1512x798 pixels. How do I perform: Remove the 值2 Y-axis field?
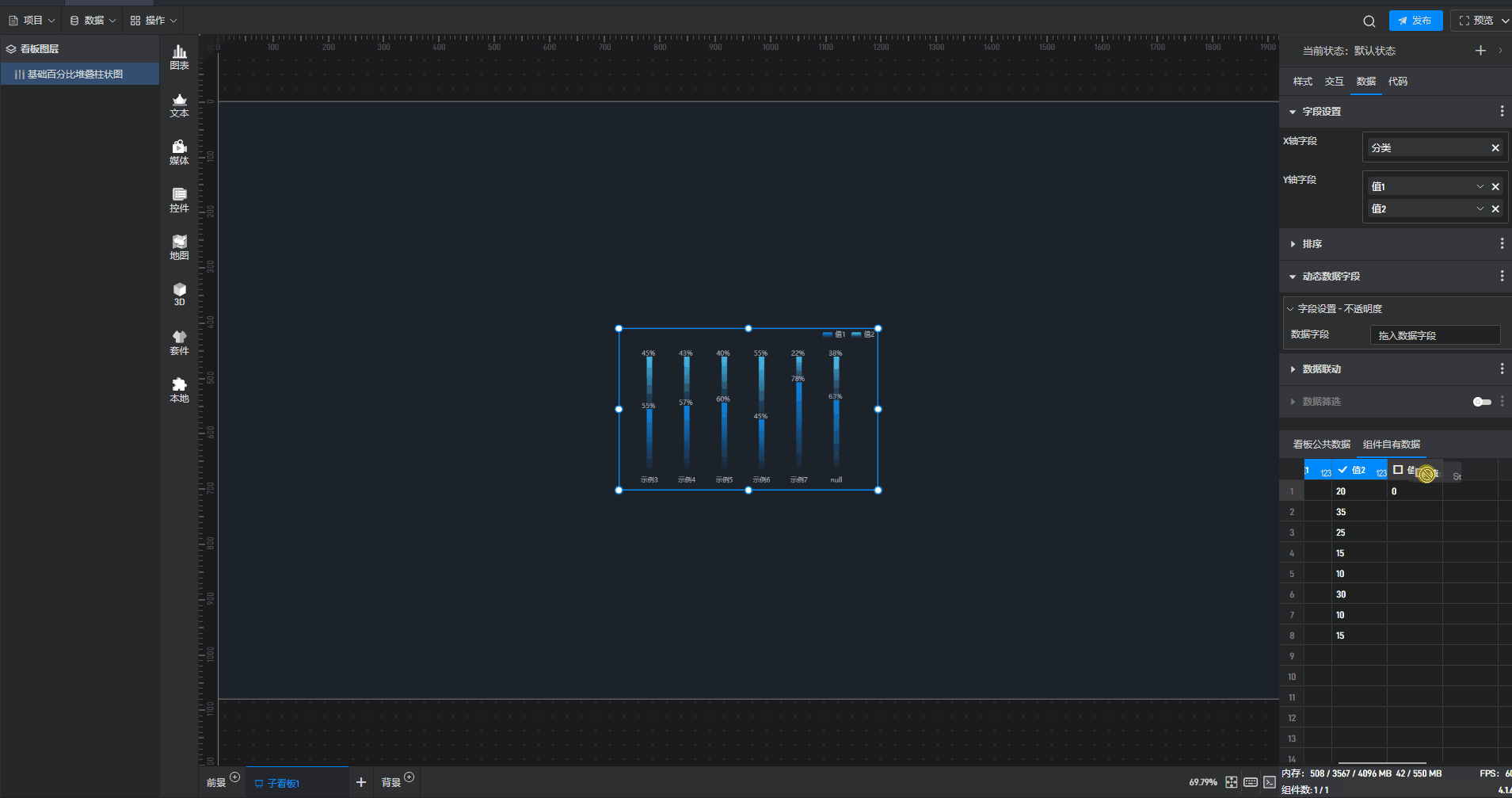1495,209
